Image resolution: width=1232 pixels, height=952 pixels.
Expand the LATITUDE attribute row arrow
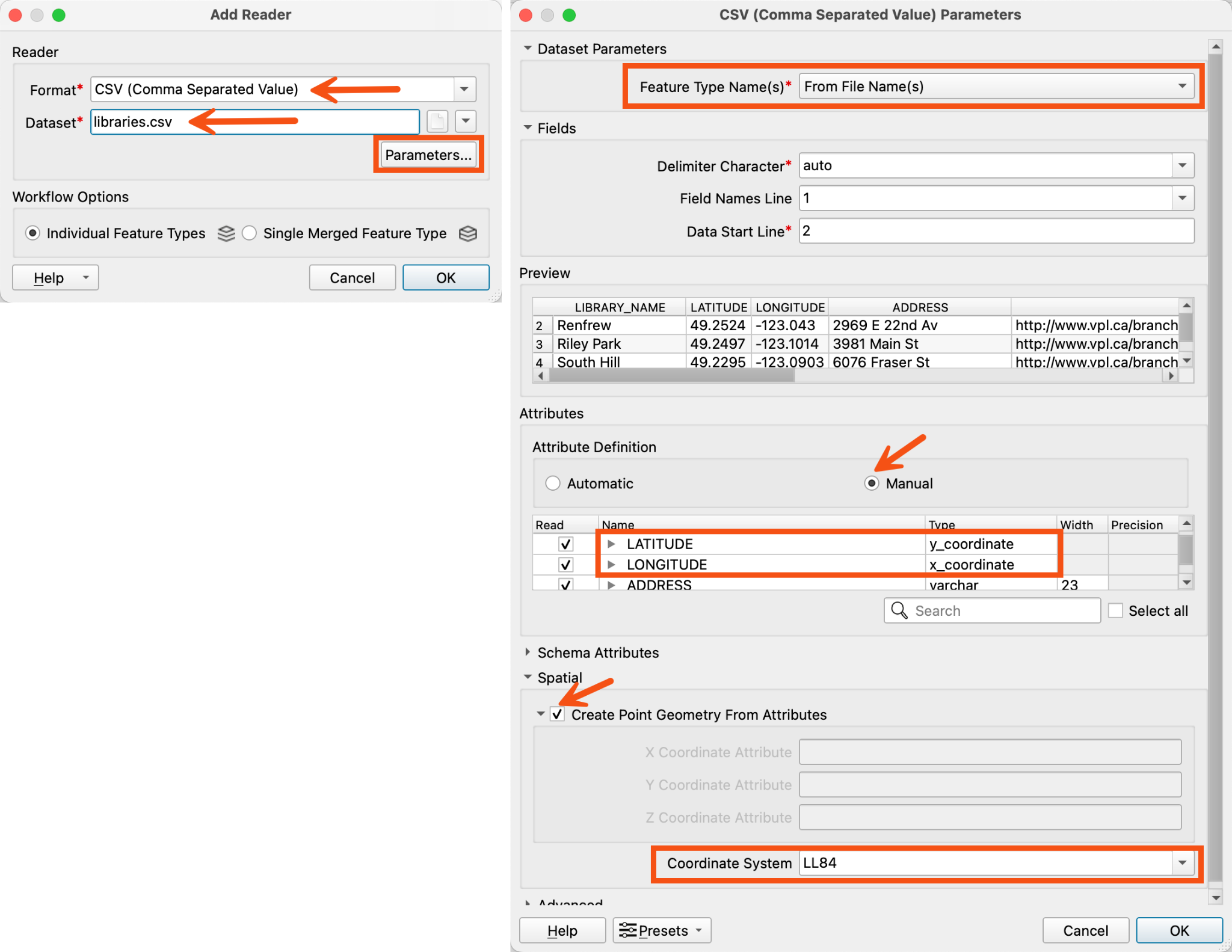coord(611,544)
